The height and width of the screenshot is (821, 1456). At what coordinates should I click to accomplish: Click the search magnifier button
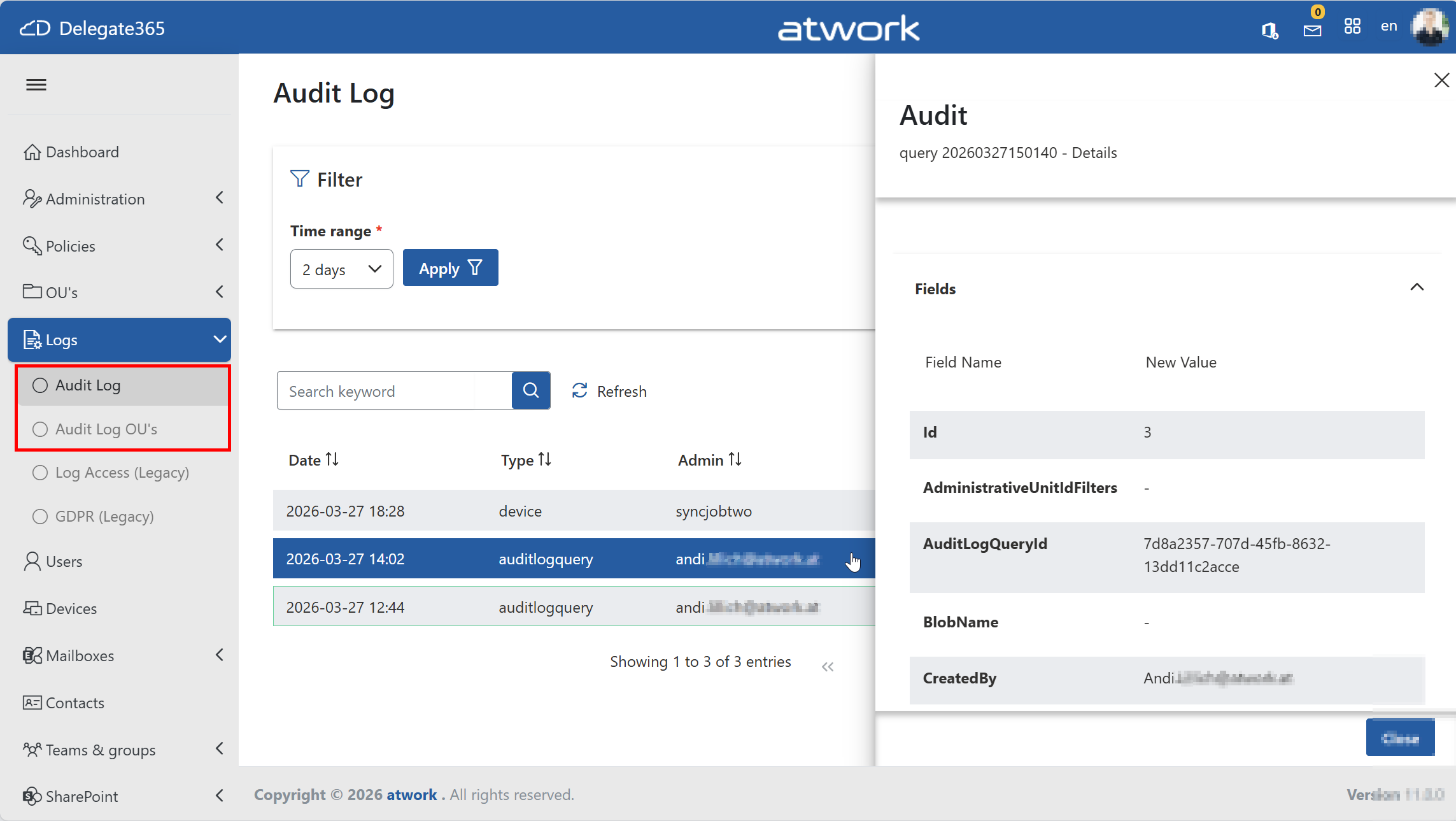[x=531, y=390]
